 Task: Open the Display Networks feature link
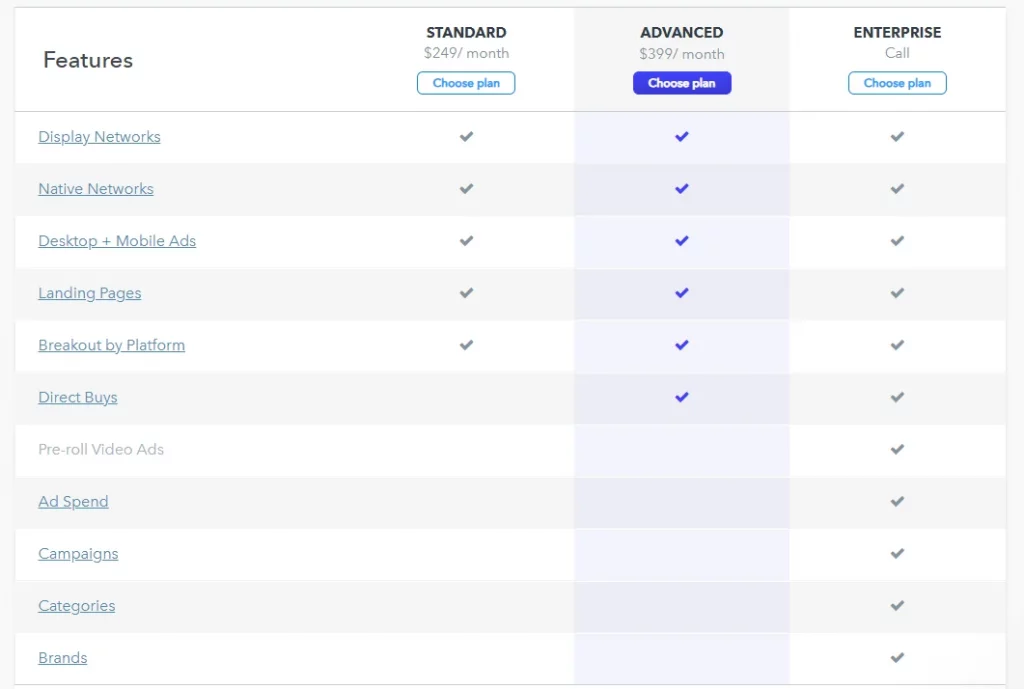click(x=99, y=137)
